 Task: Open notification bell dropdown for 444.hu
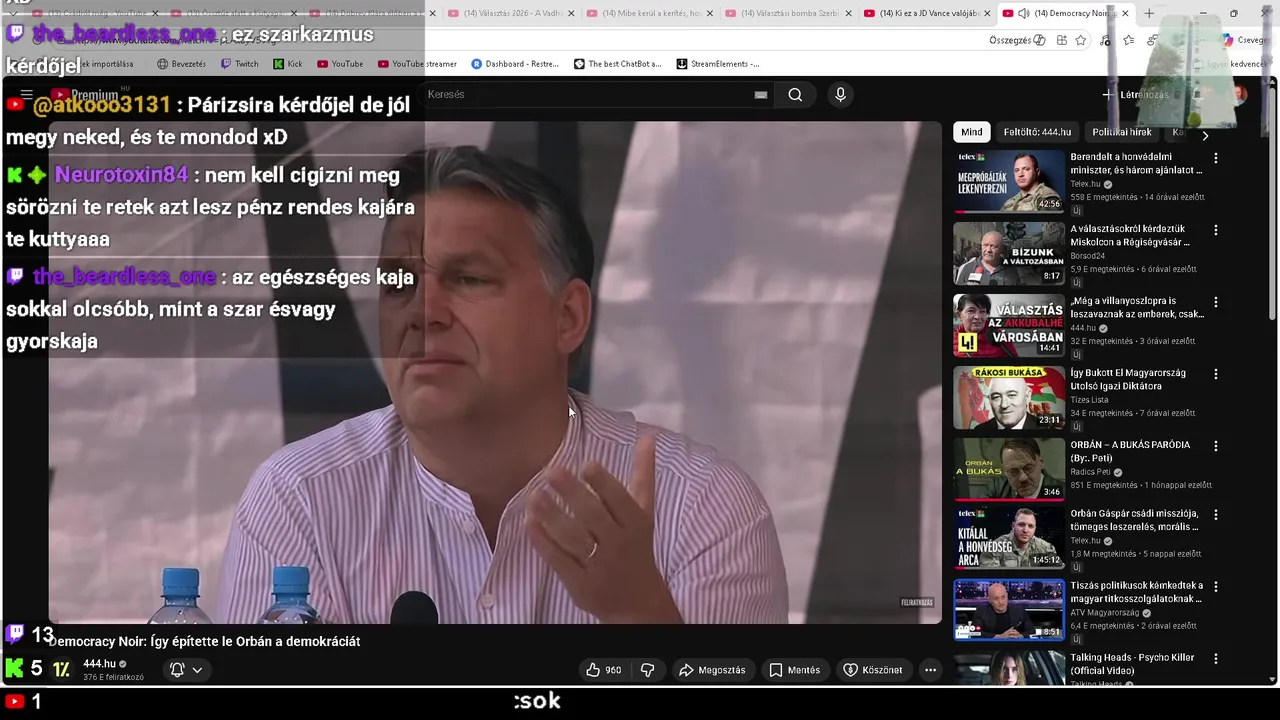pyautogui.click(x=185, y=670)
